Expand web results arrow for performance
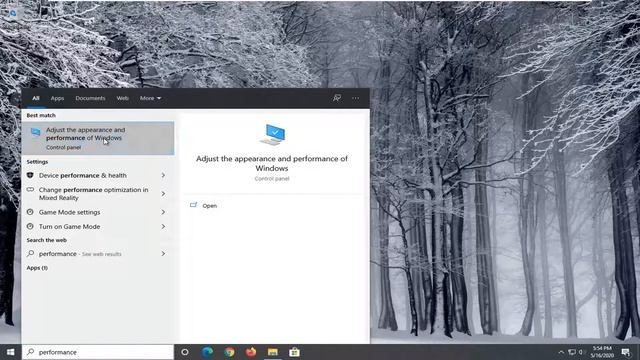The width and height of the screenshot is (640, 360). point(163,254)
